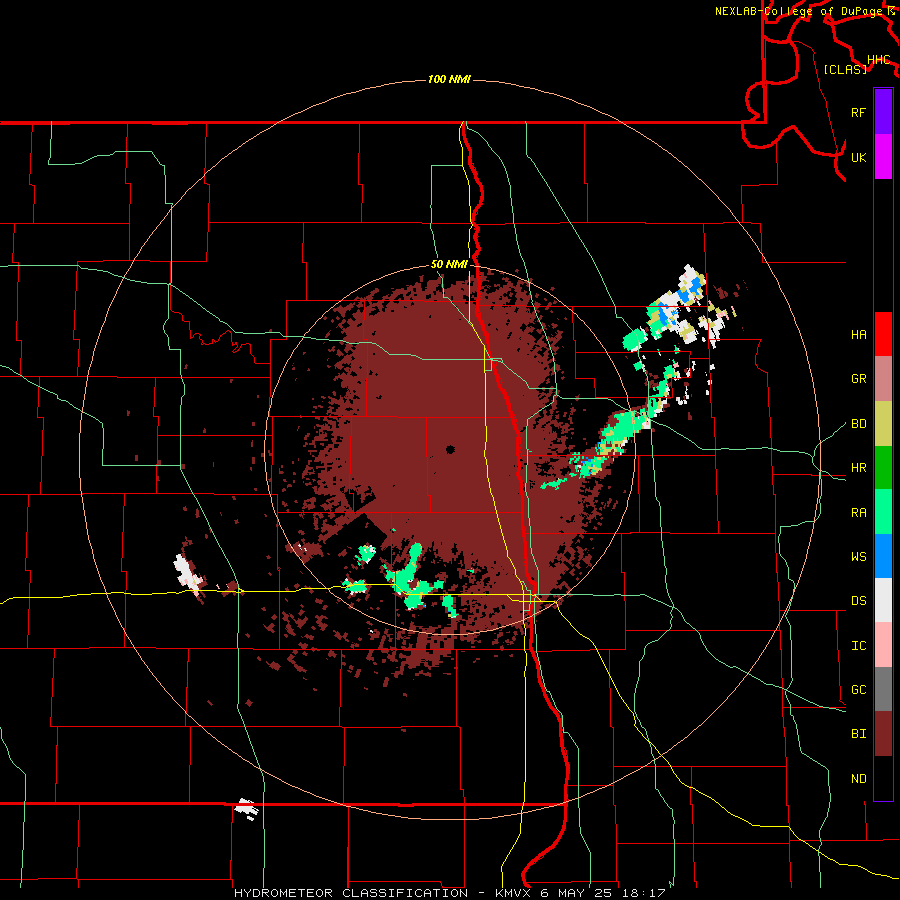Click the 100 NMI range ring label
The height and width of the screenshot is (900, 900).
click(x=449, y=79)
